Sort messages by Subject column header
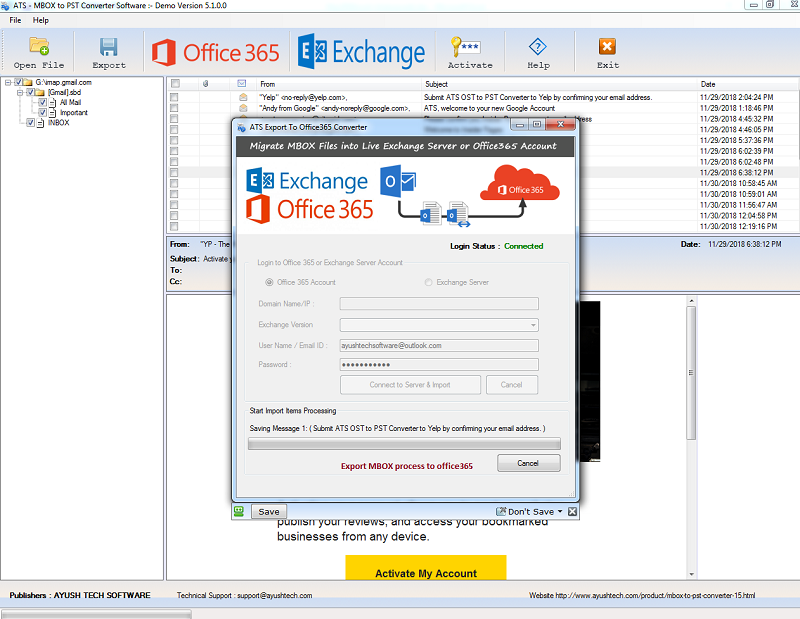This screenshot has width=800, height=619. coord(560,84)
